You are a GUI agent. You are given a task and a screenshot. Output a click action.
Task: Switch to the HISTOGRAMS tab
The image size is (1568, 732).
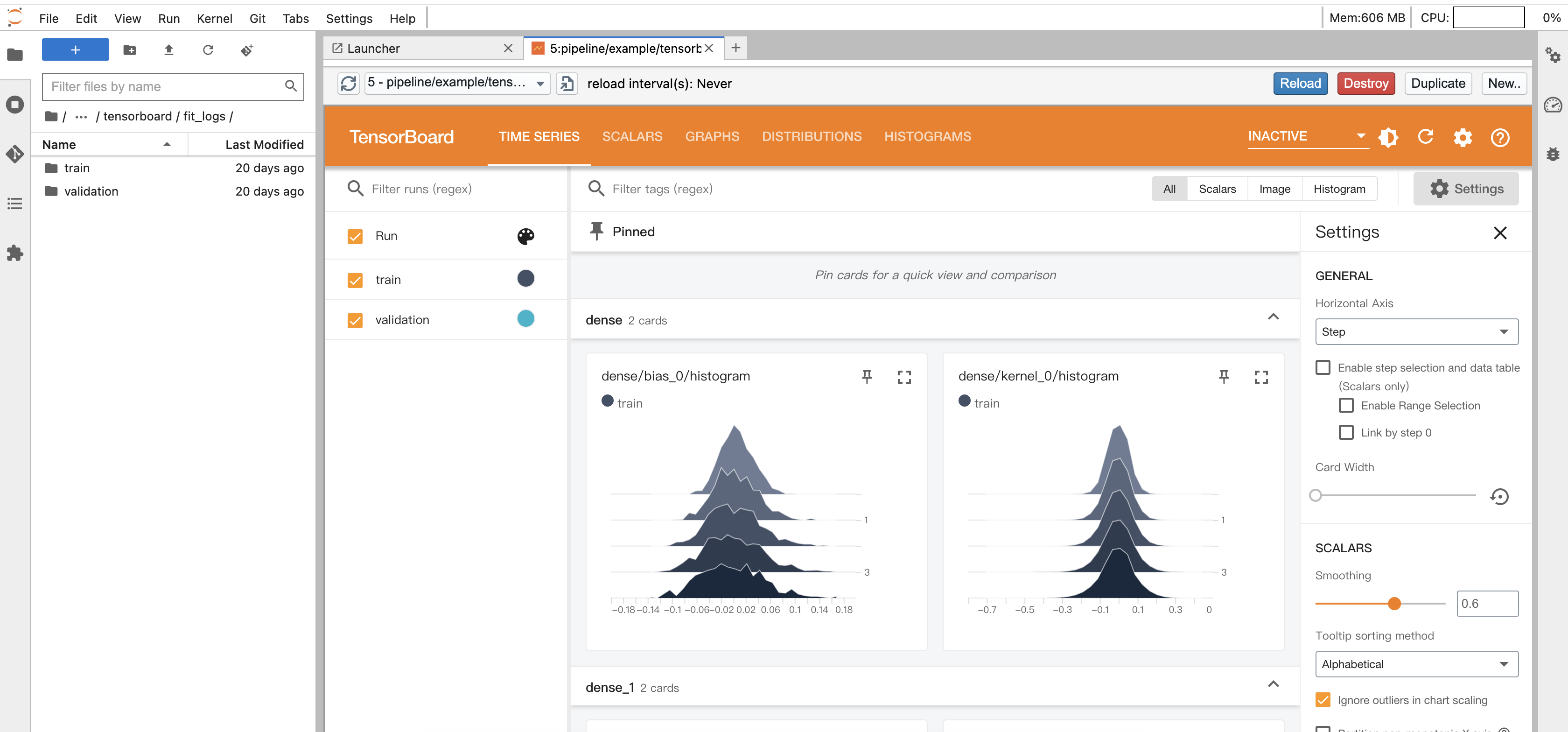(x=927, y=136)
